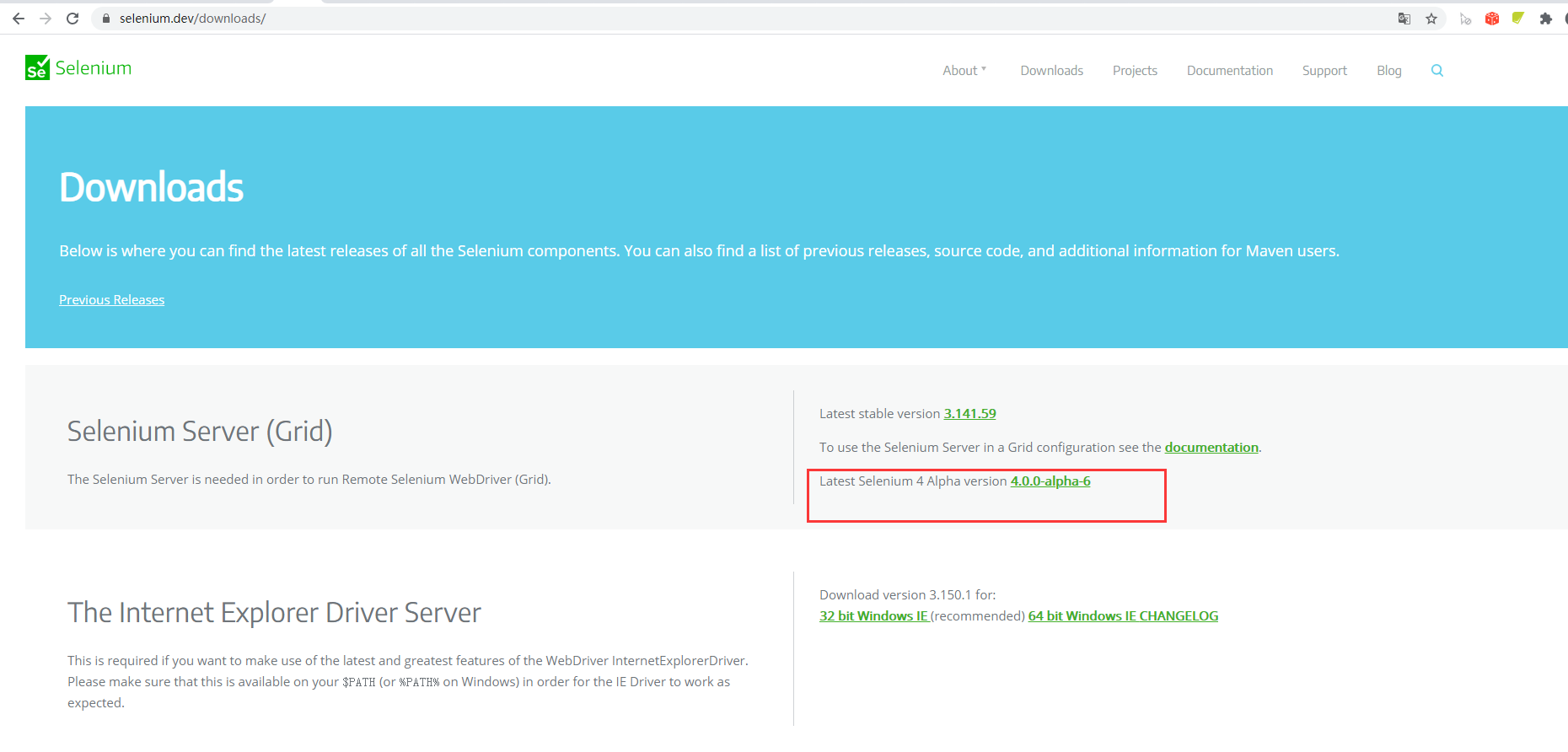
Task: Reload the selenium.dev page
Action: [72, 19]
